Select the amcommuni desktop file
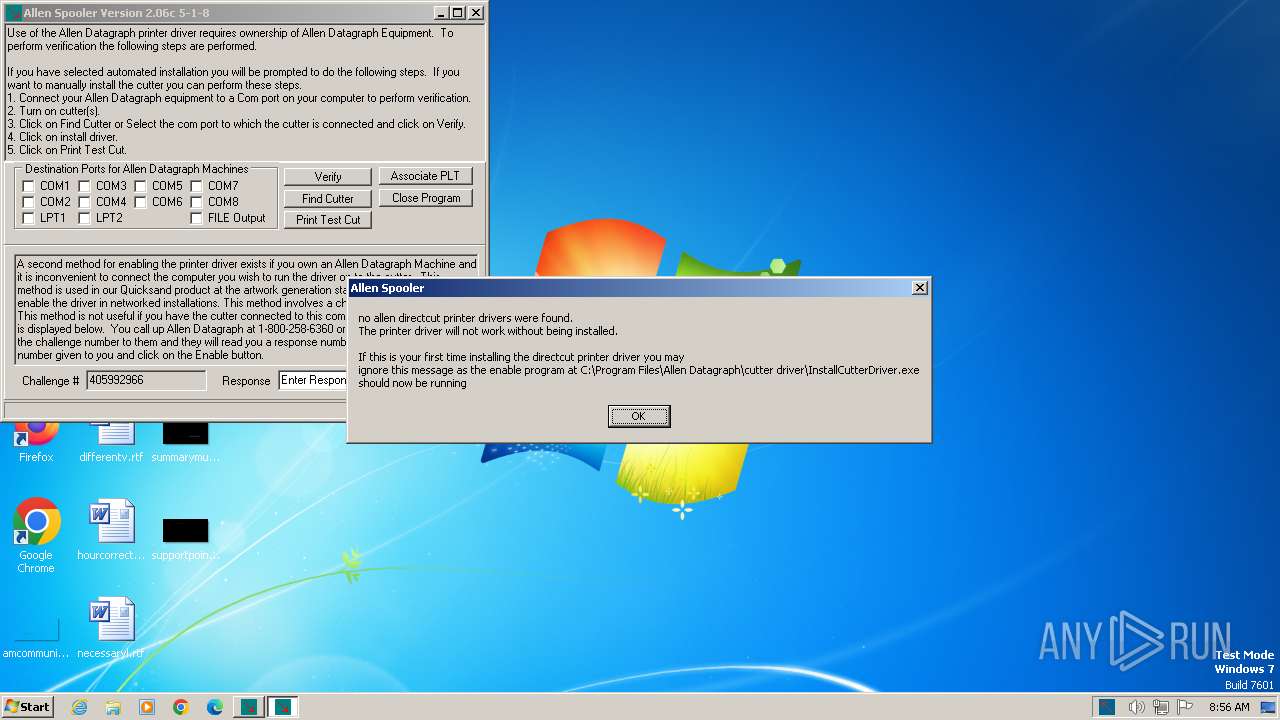The width and height of the screenshot is (1280, 720). [36, 638]
